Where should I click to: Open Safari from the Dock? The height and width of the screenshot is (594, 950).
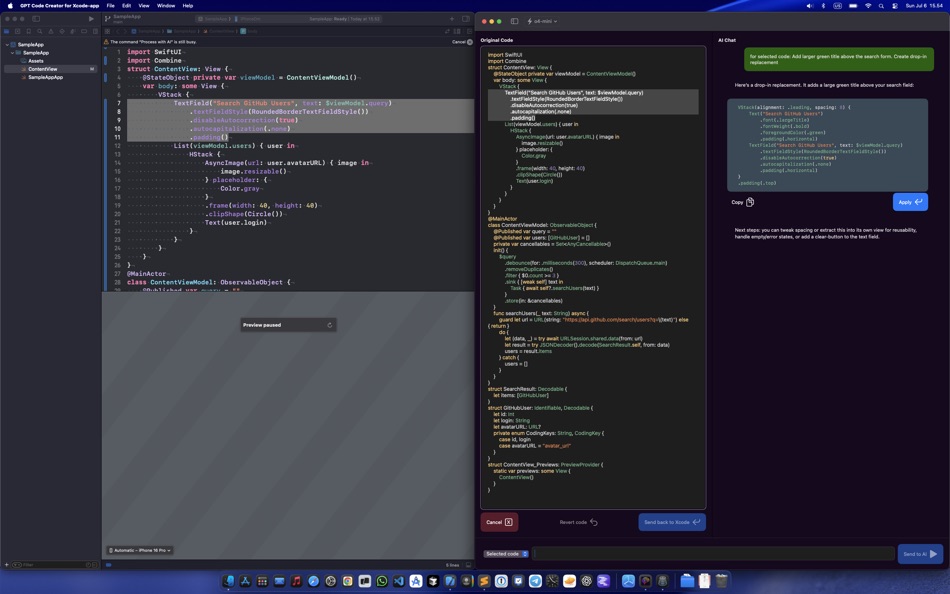pos(313,581)
